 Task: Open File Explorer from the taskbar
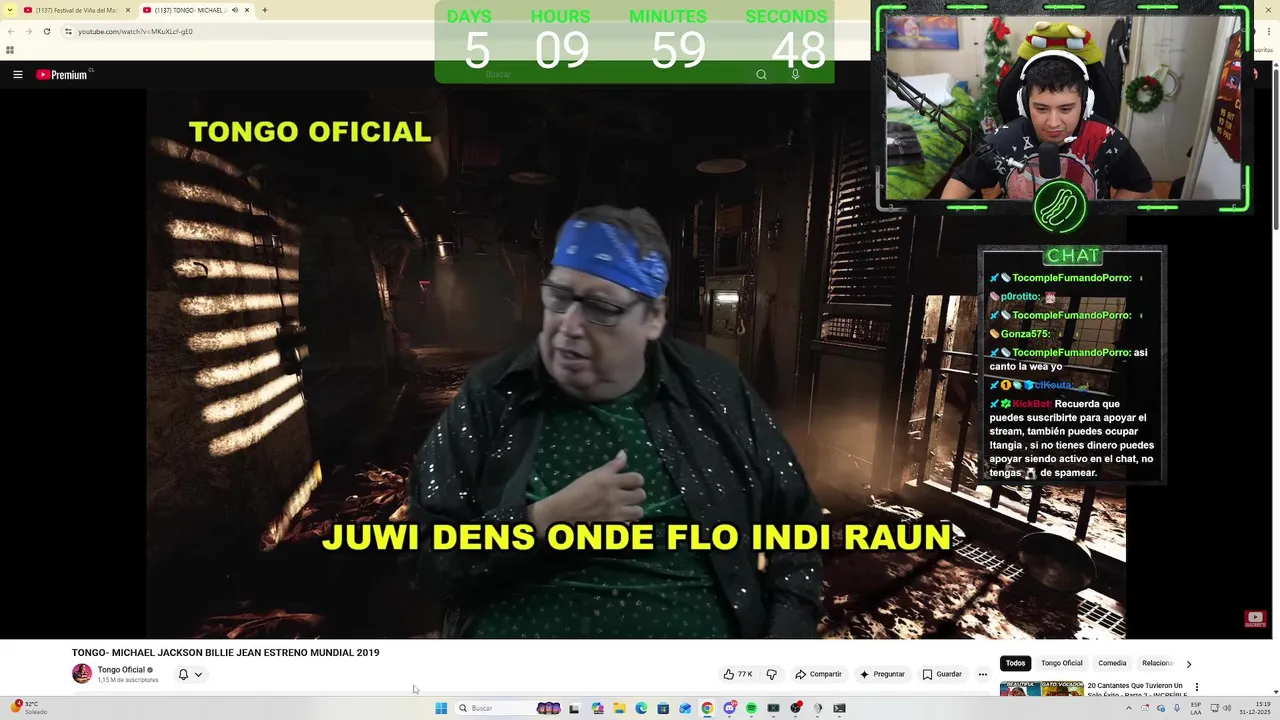[x=619, y=708]
